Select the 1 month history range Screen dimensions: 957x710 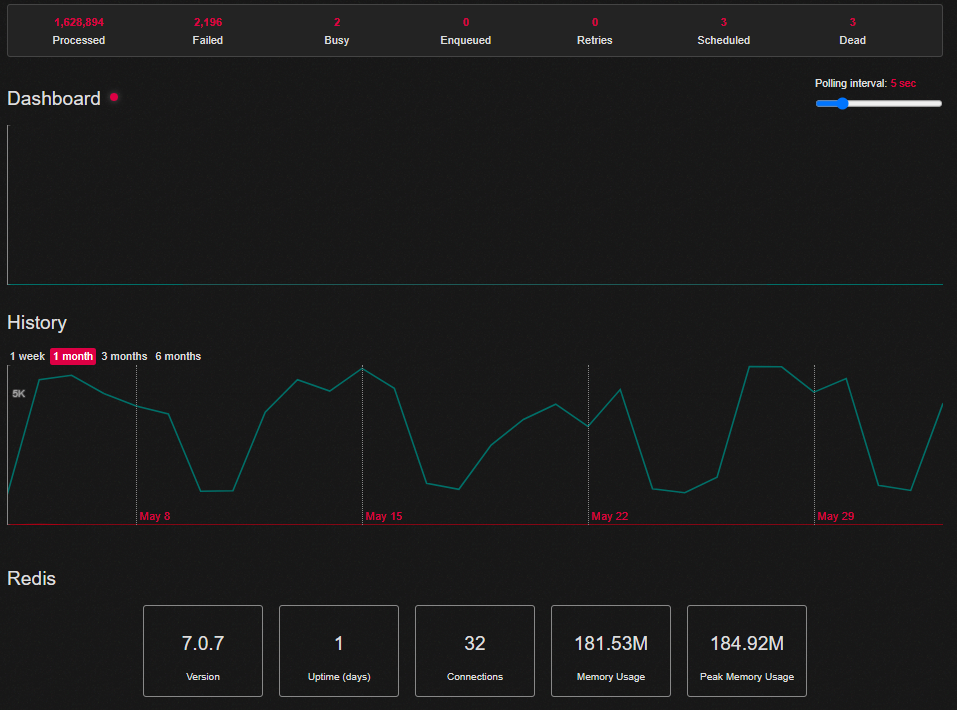point(73,357)
